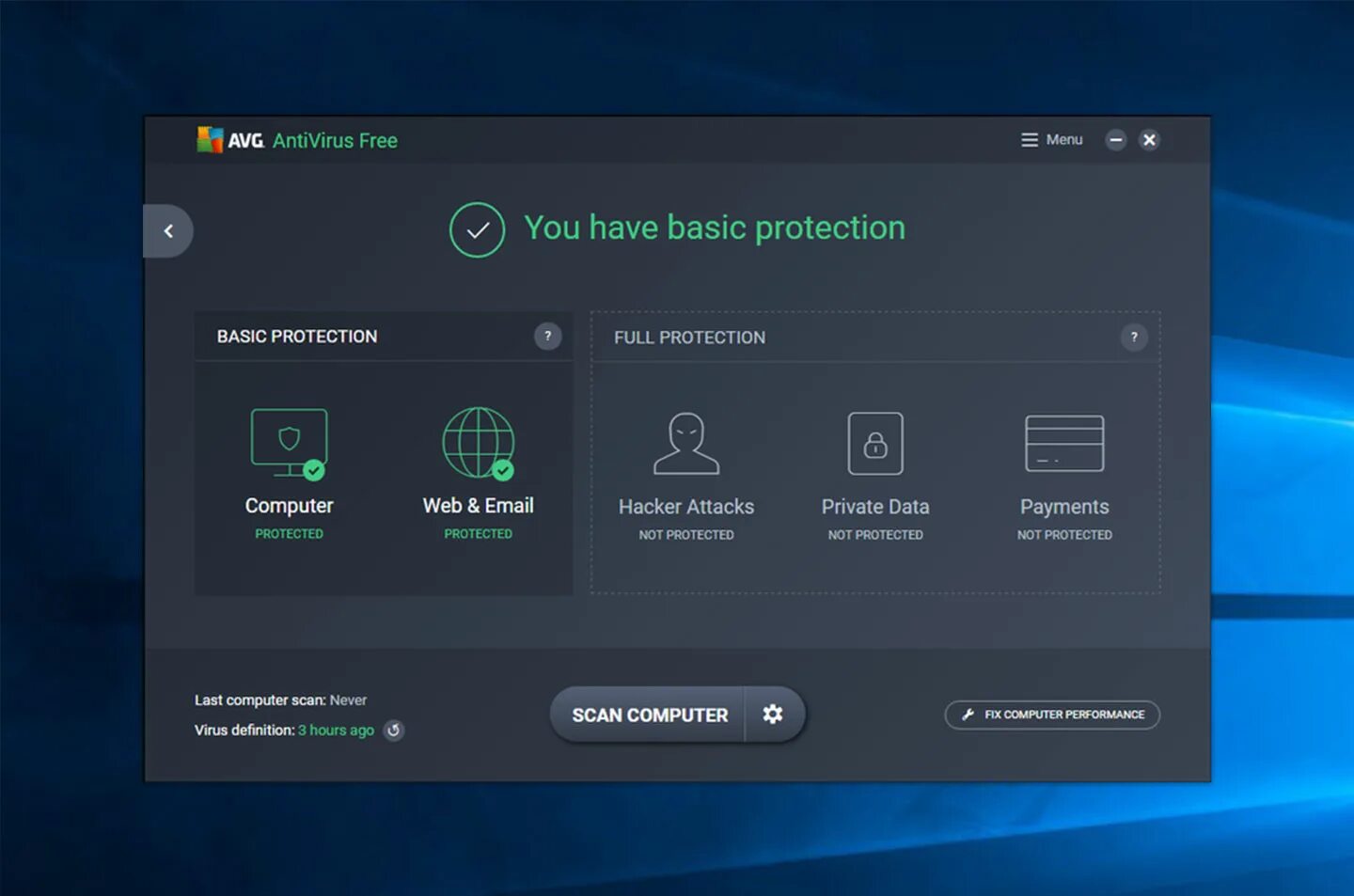Click 'You have basic protection' headline
This screenshot has width=1354, height=896.
pos(715,228)
